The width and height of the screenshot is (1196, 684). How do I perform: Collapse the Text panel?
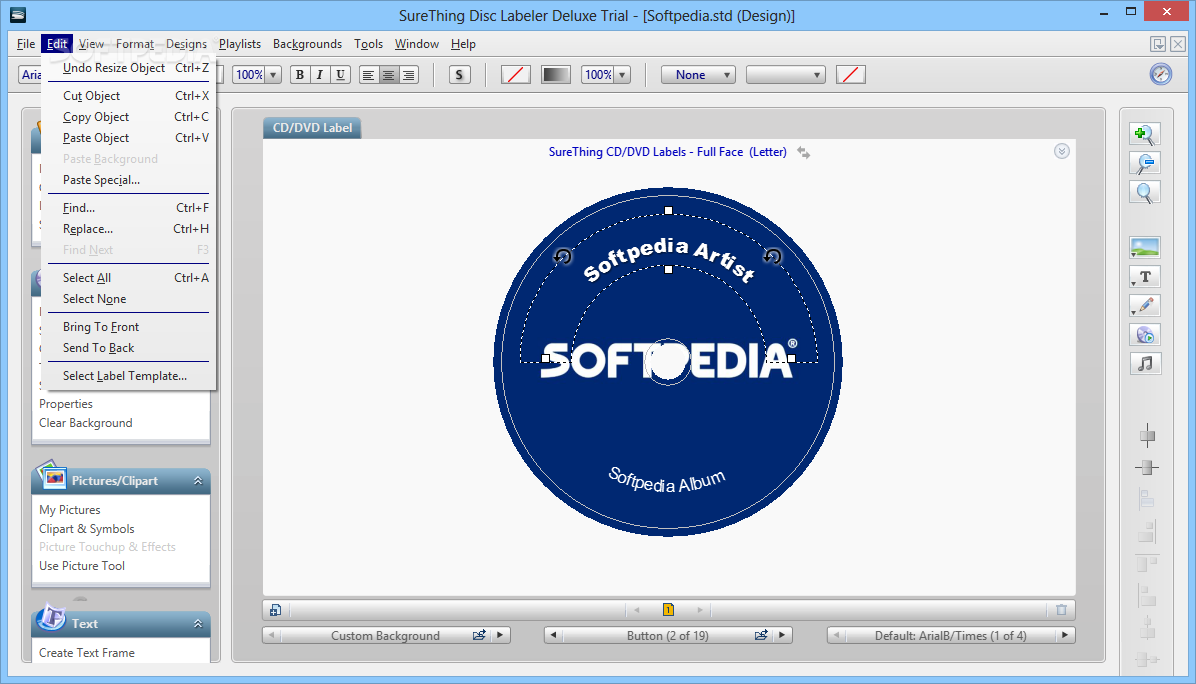tap(198, 624)
